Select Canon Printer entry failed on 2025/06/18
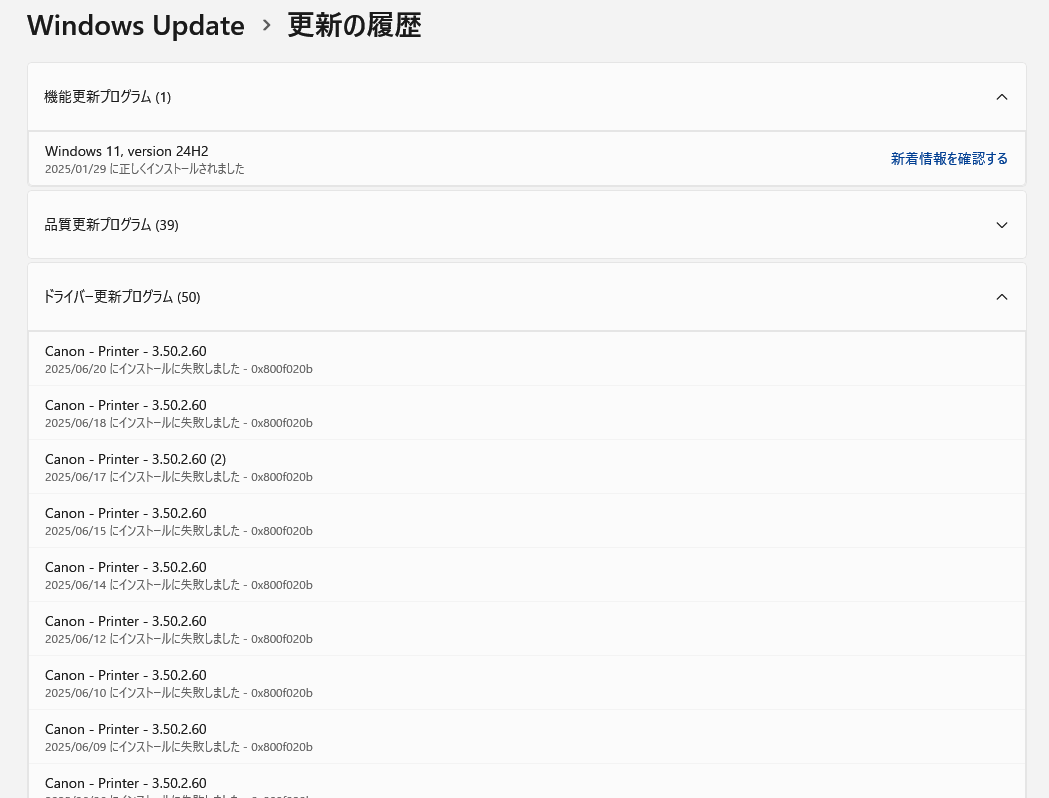The image size is (1049, 798). (x=527, y=413)
